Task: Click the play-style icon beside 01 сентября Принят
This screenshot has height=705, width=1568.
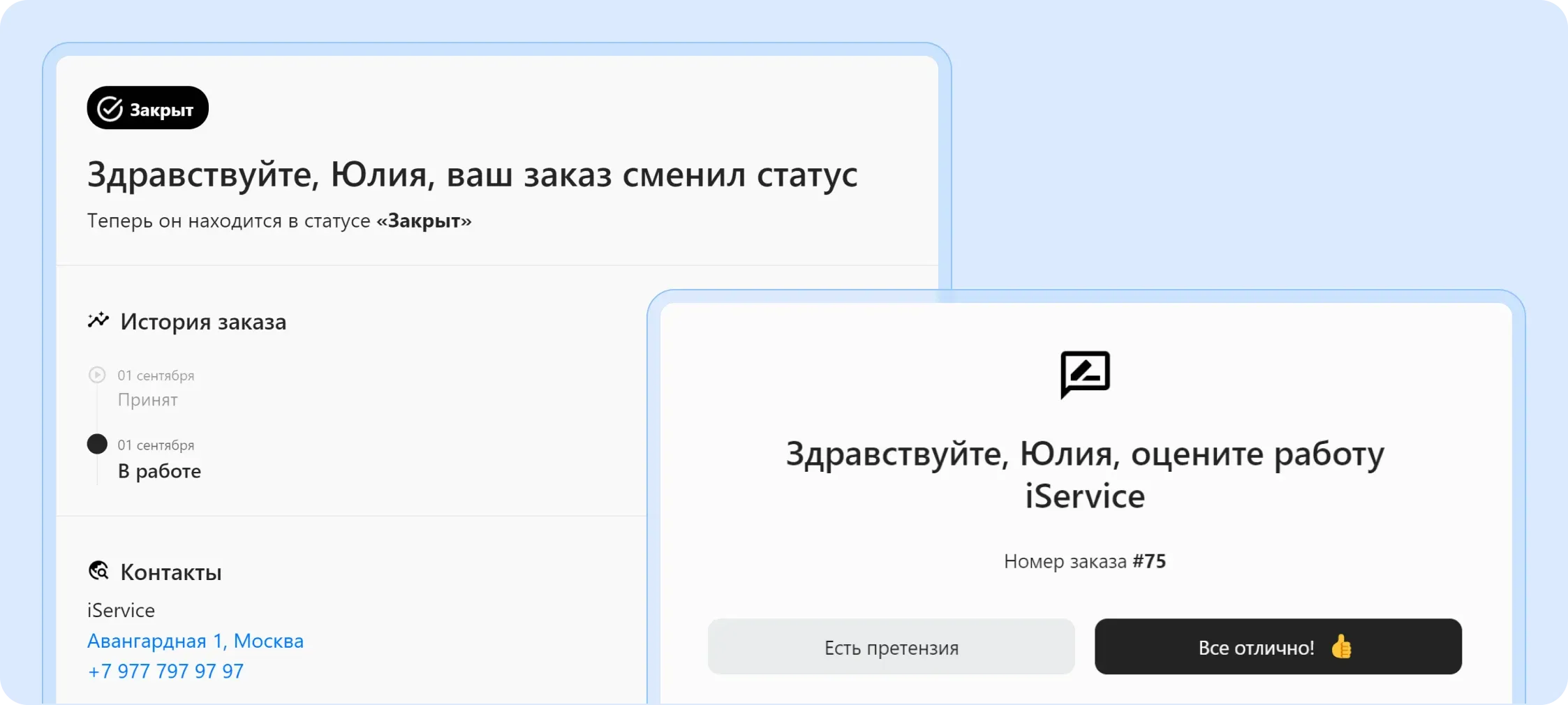Action: [x=98, y=375]
